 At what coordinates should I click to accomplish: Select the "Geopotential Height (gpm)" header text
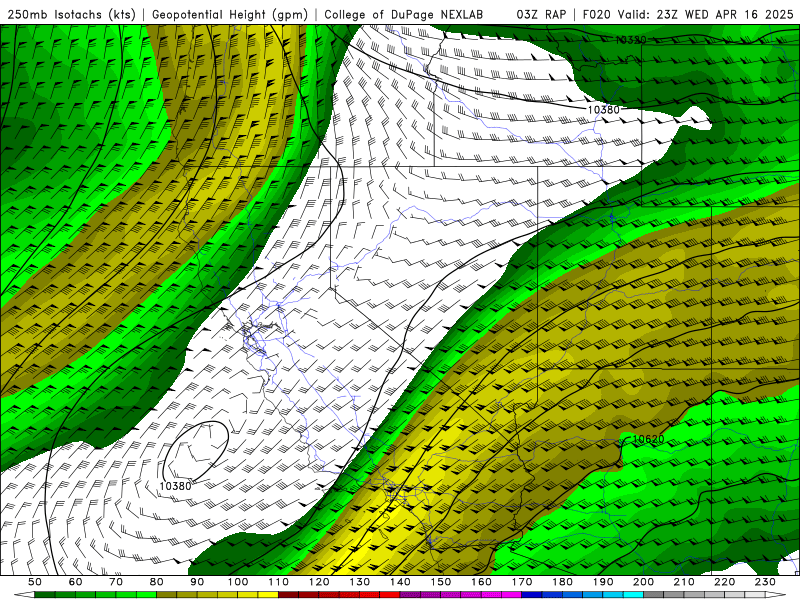[x=230, y=15]
